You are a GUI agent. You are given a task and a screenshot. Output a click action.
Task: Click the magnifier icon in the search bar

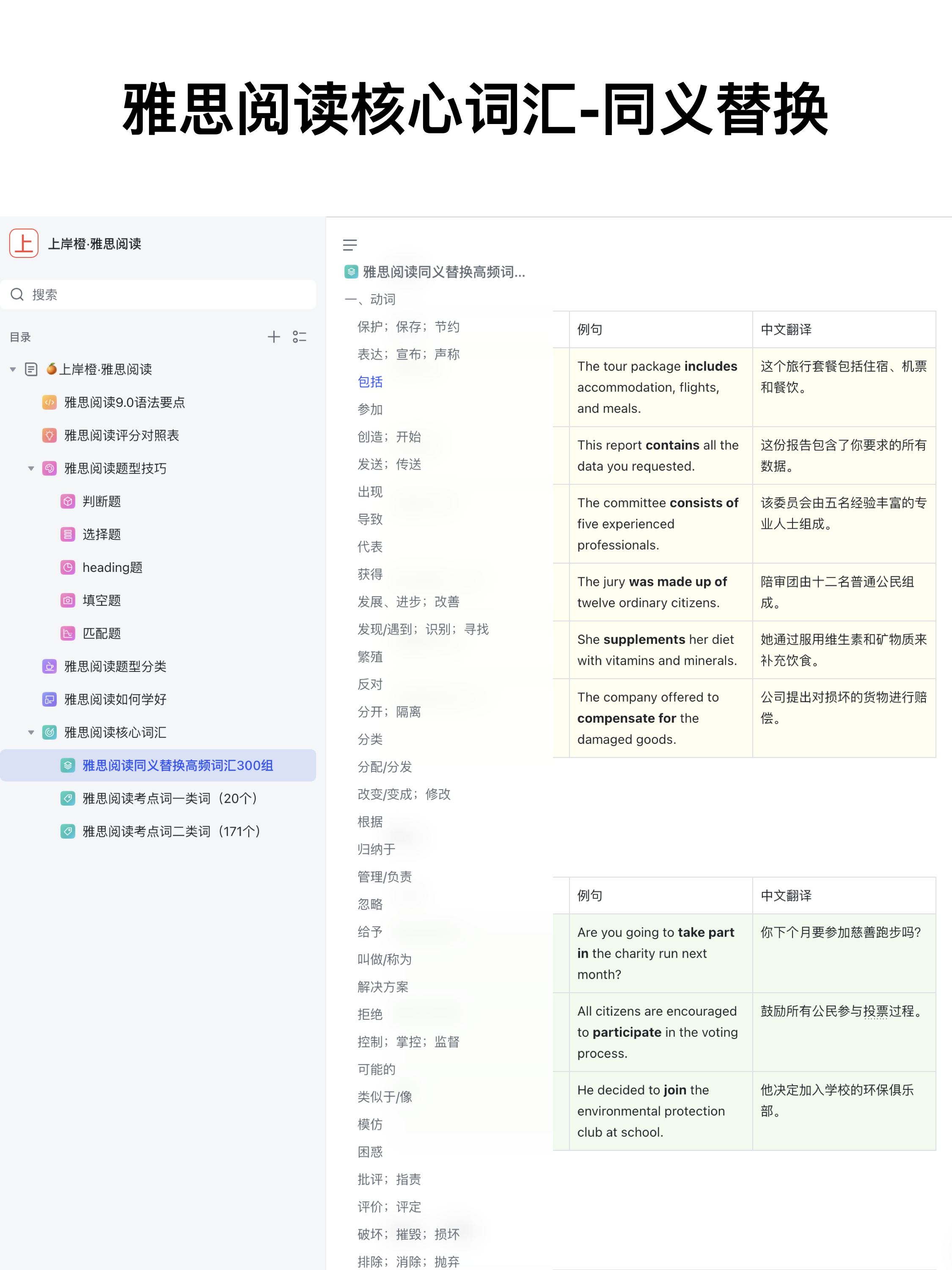click(17, 294)
